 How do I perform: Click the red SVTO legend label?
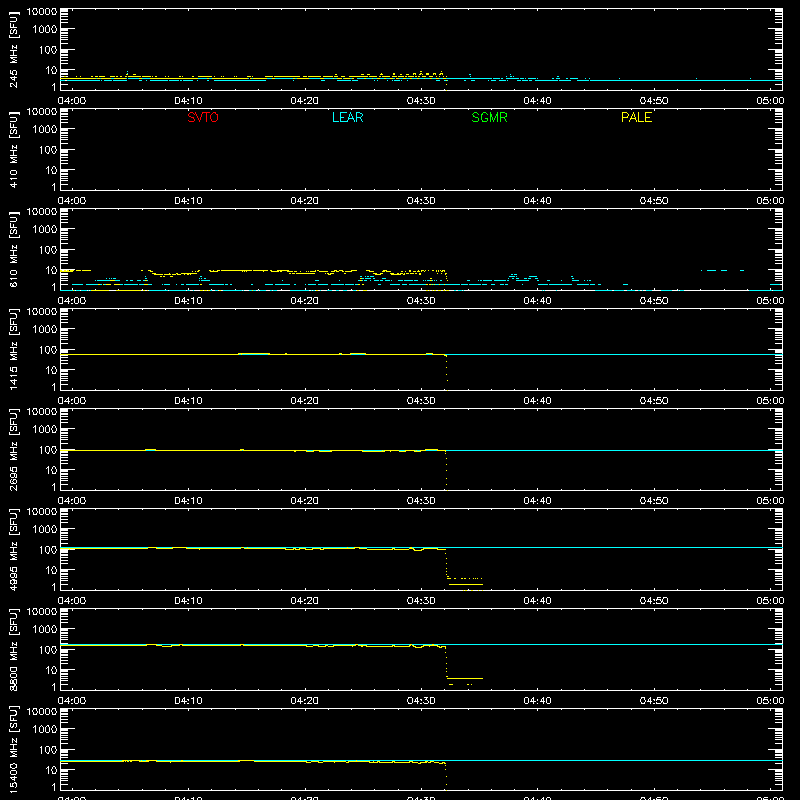[x=203, y=117]
